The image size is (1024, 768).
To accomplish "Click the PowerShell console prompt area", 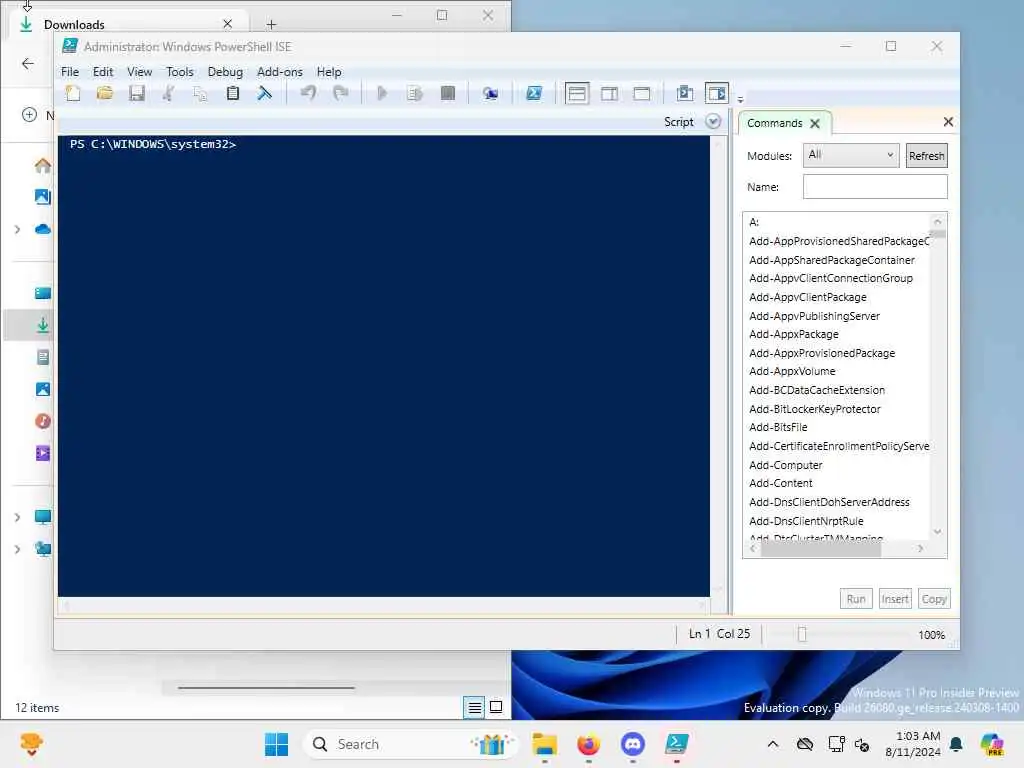I will click(383, 366).
